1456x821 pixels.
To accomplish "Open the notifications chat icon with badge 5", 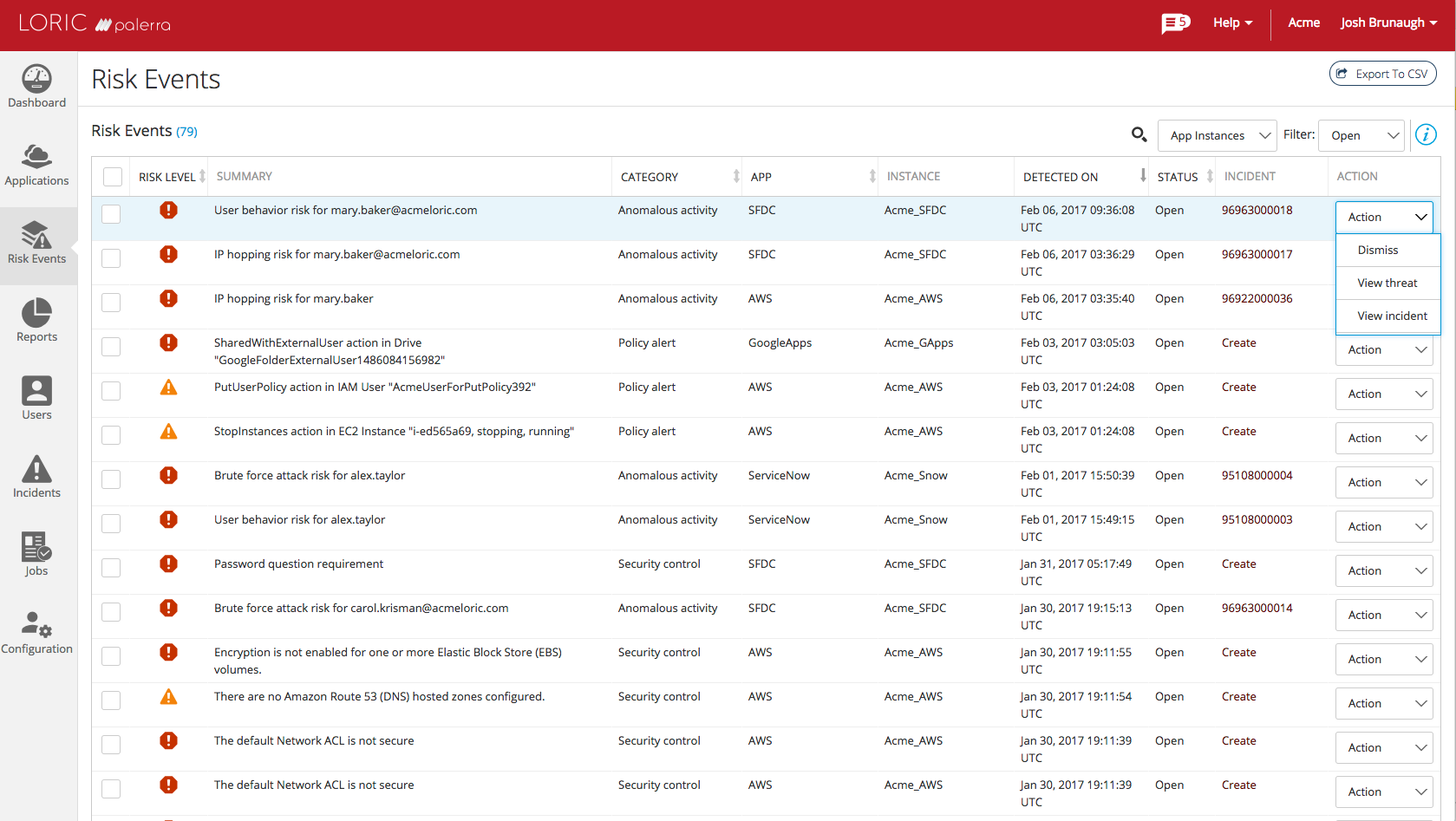I will tap(1175, 23).
